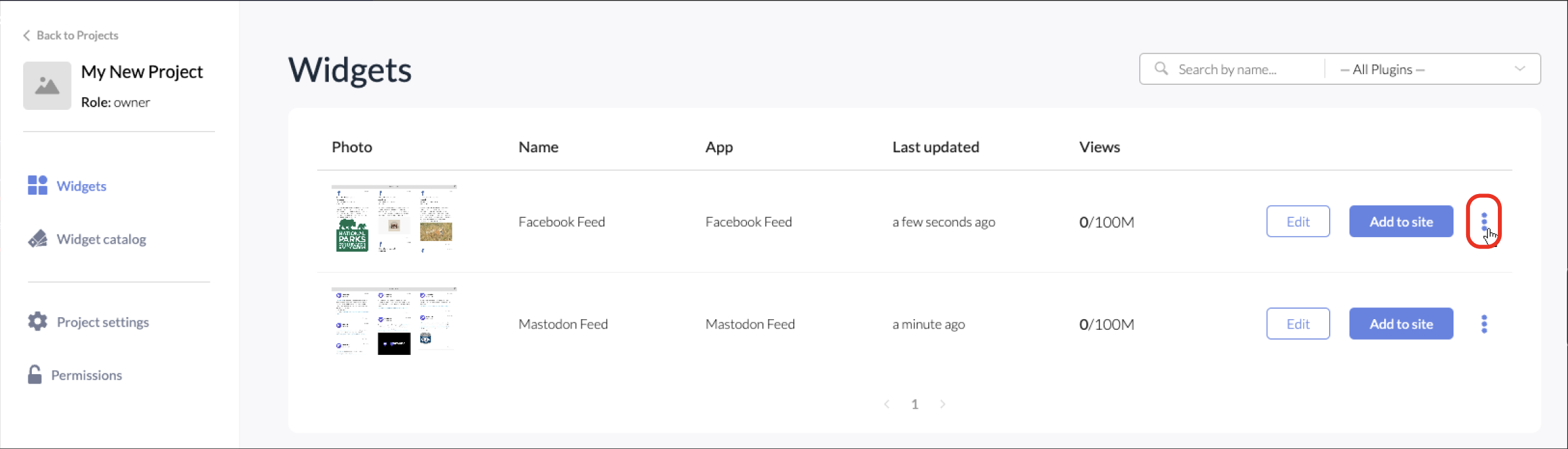Focus the Search by name field

click(x=1233, y=69)
